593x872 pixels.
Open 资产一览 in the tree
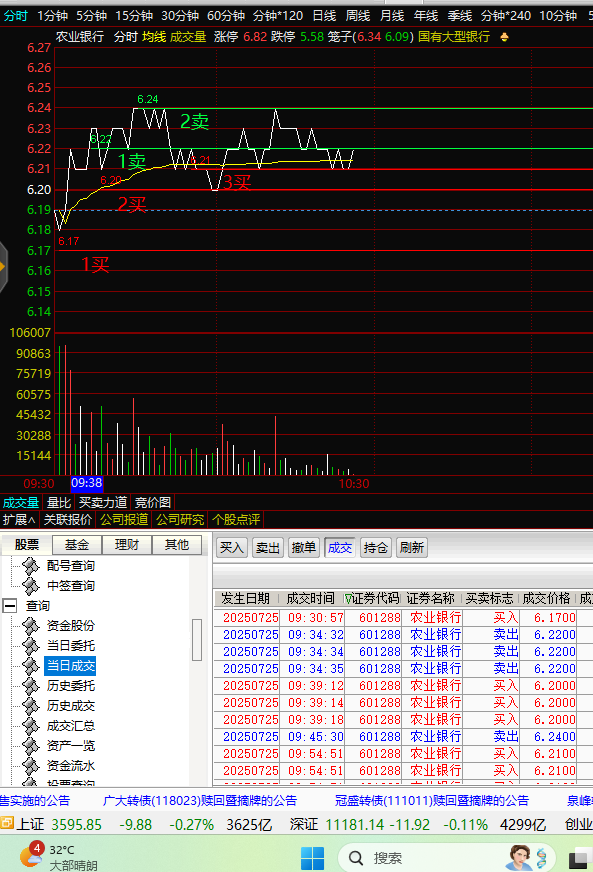pyautogui.click(x=71, y=746)
